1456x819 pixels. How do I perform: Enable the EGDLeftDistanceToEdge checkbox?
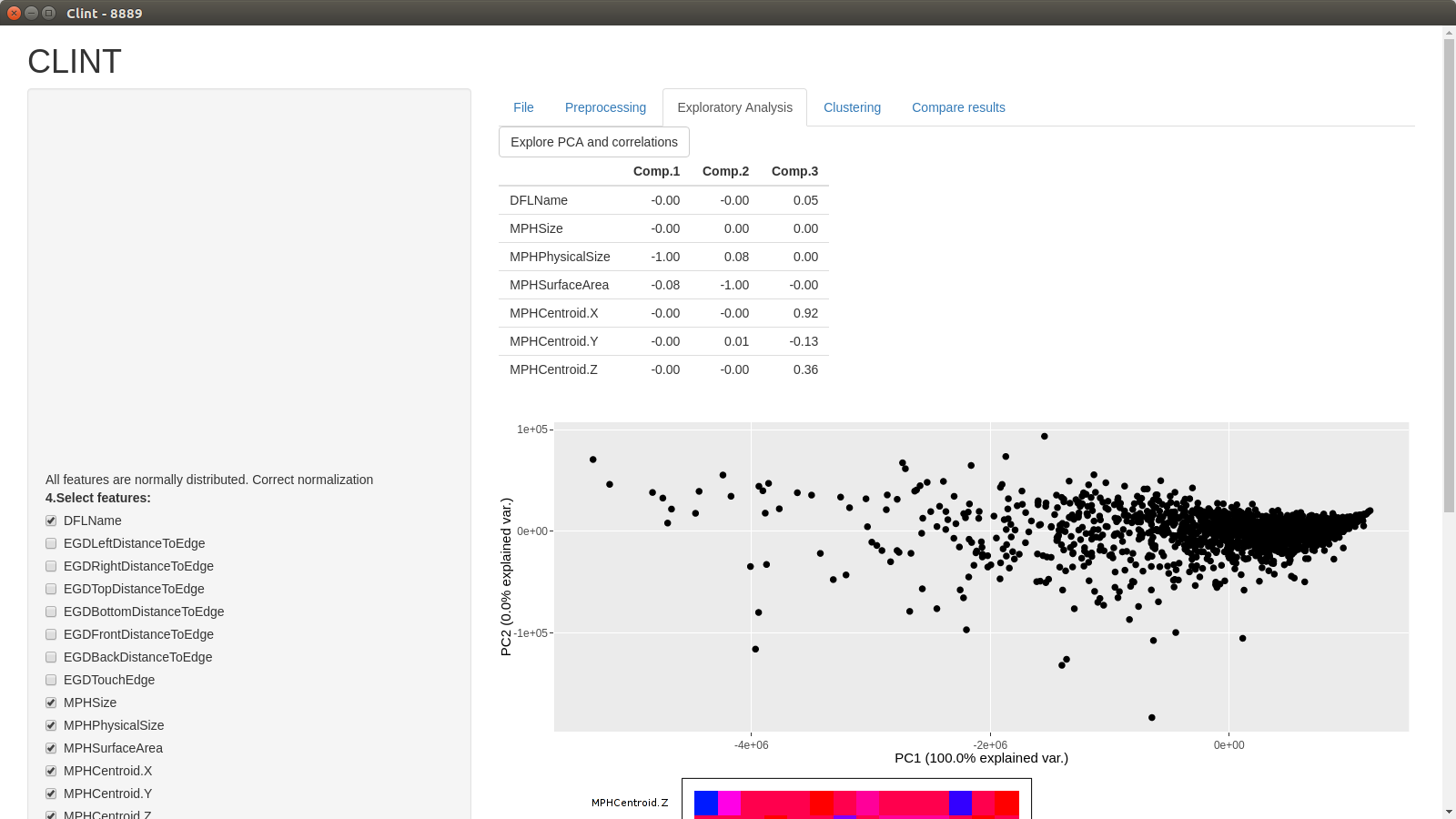[x=51, y=543]
